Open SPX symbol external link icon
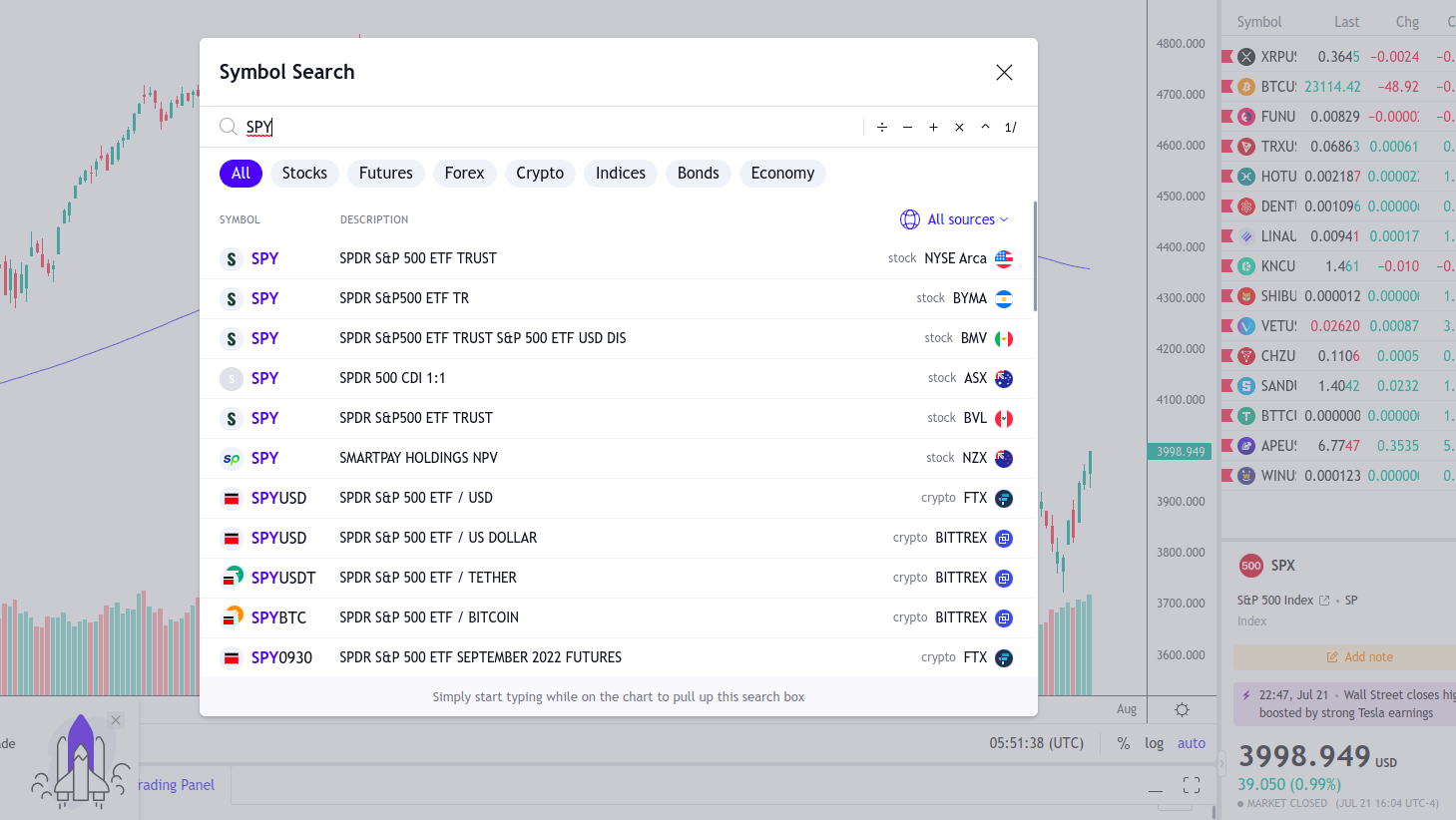The height and width of the screenshot is (820, 1456). pos(1324,601)
